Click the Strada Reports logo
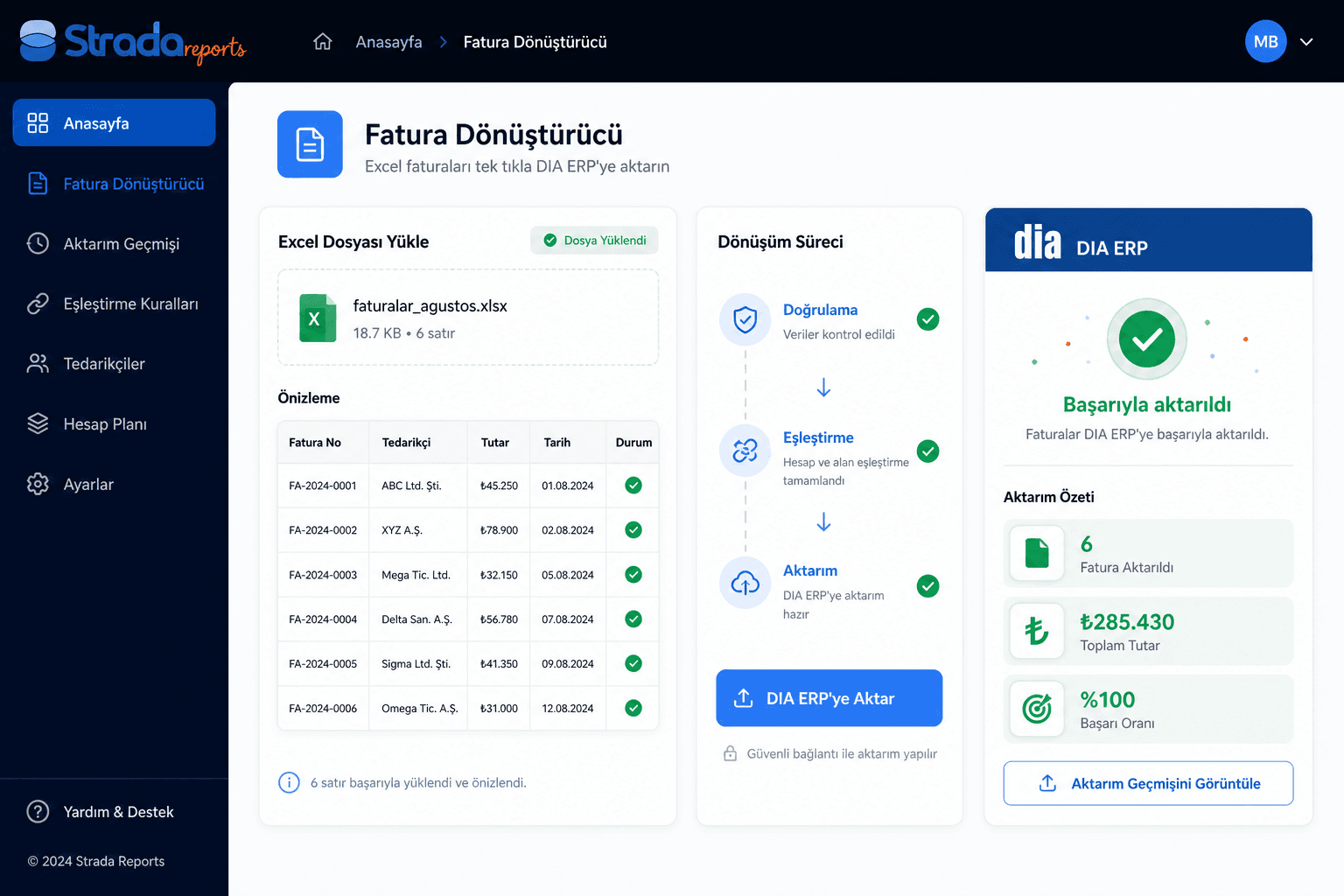This screenshot has width=1344, height=896. [x=132, y=42]
